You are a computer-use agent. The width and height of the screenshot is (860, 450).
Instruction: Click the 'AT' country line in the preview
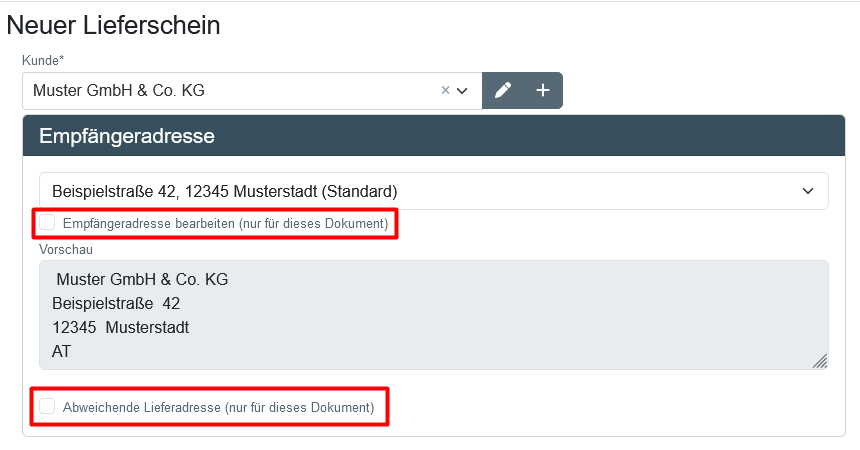[x=62, y=352]
